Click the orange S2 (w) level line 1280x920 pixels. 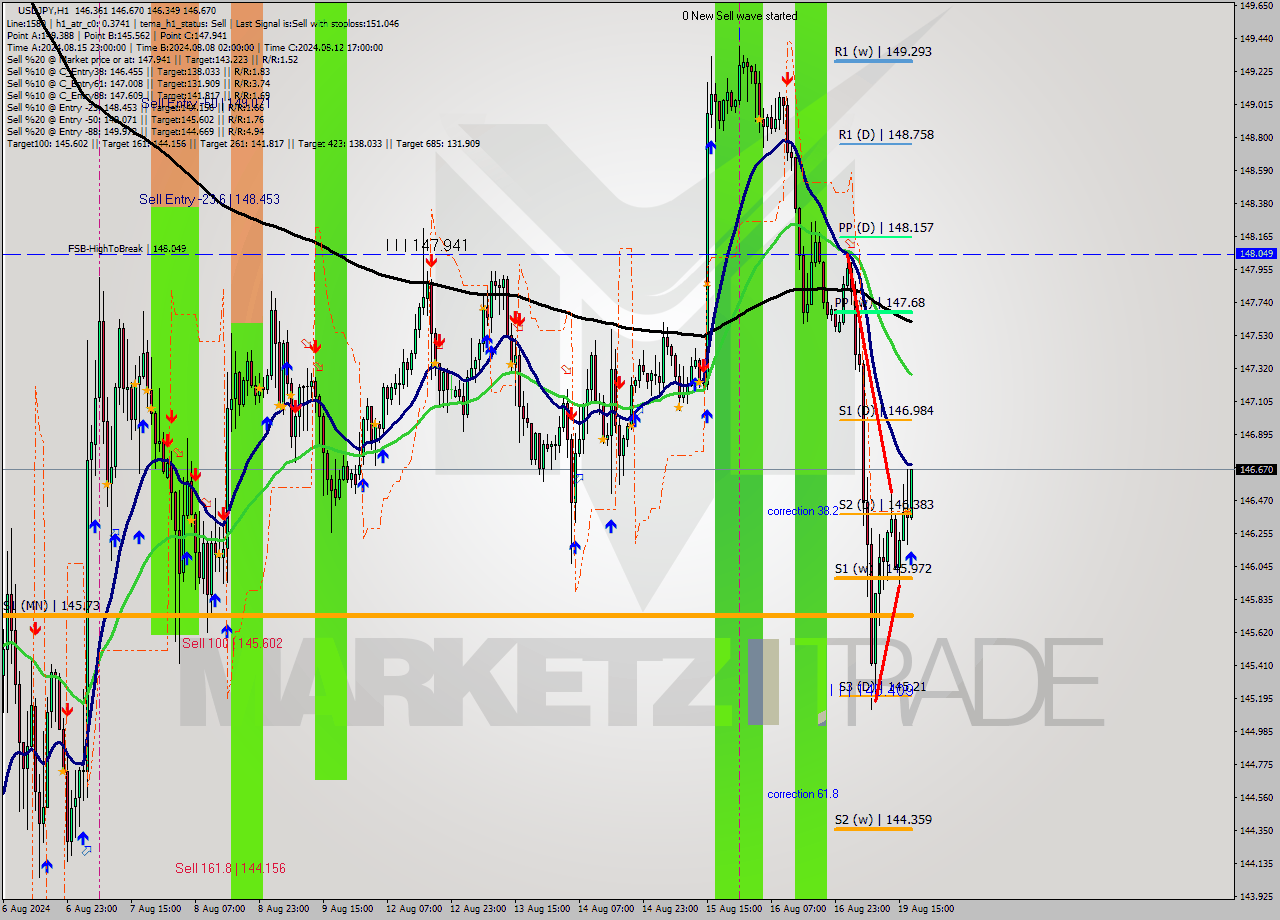[873, 828]
